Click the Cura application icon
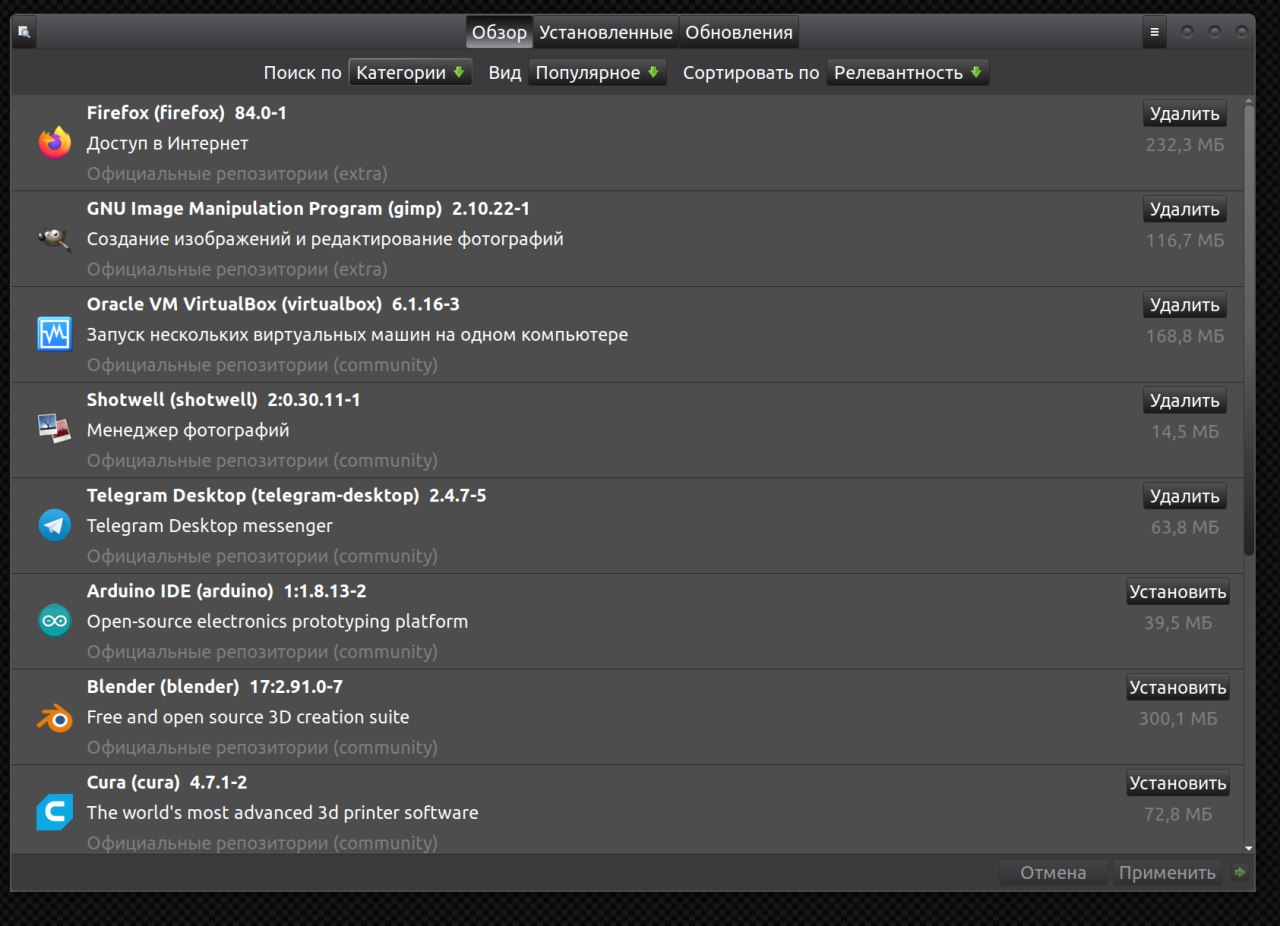 (x=54, y=812)
